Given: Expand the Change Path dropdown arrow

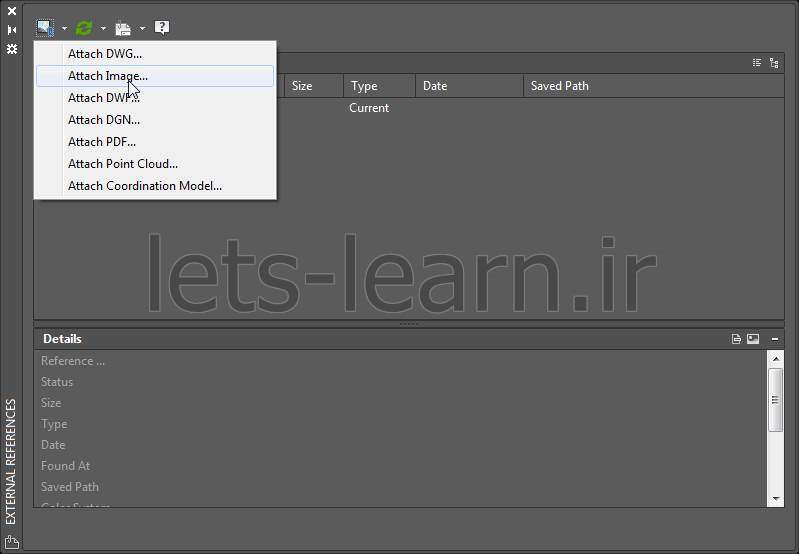Looking at the screenshot, I should click(142, 29).
